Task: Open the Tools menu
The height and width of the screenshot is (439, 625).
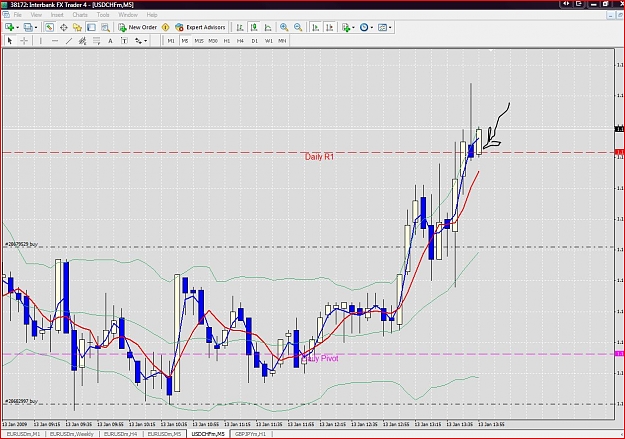Action: coord(103,15)
